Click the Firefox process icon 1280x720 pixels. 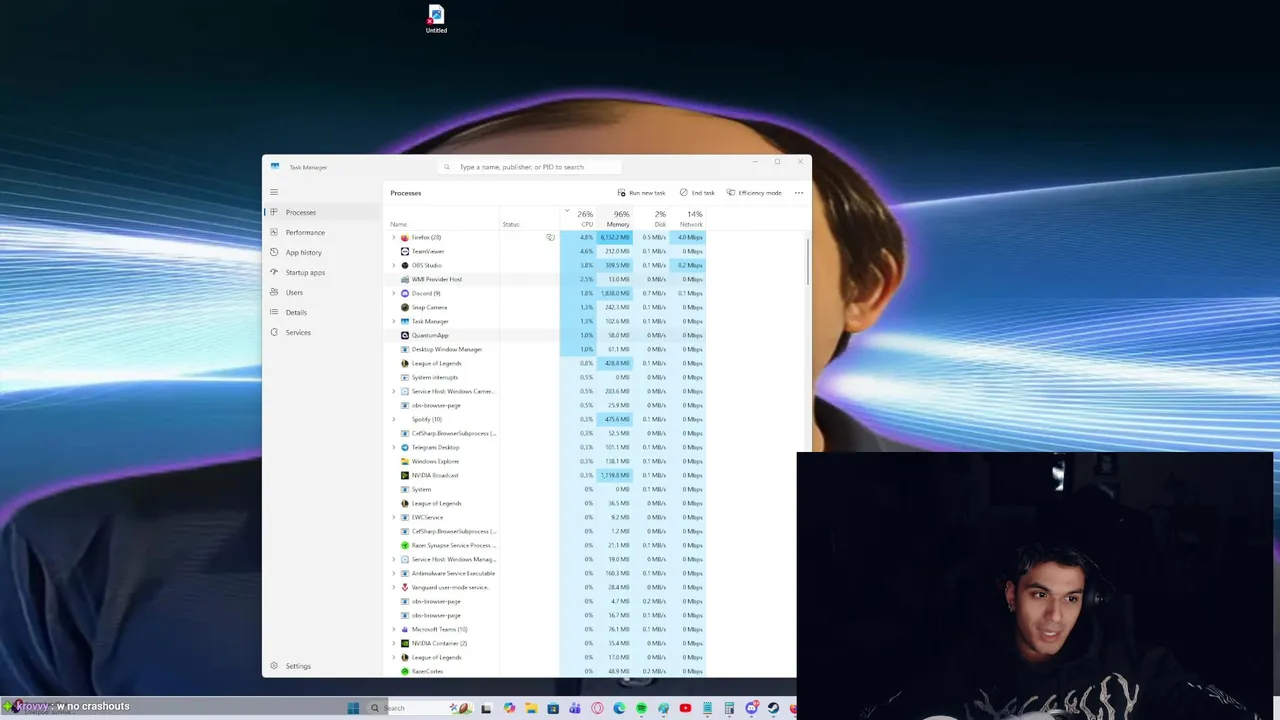coord(405,237)
